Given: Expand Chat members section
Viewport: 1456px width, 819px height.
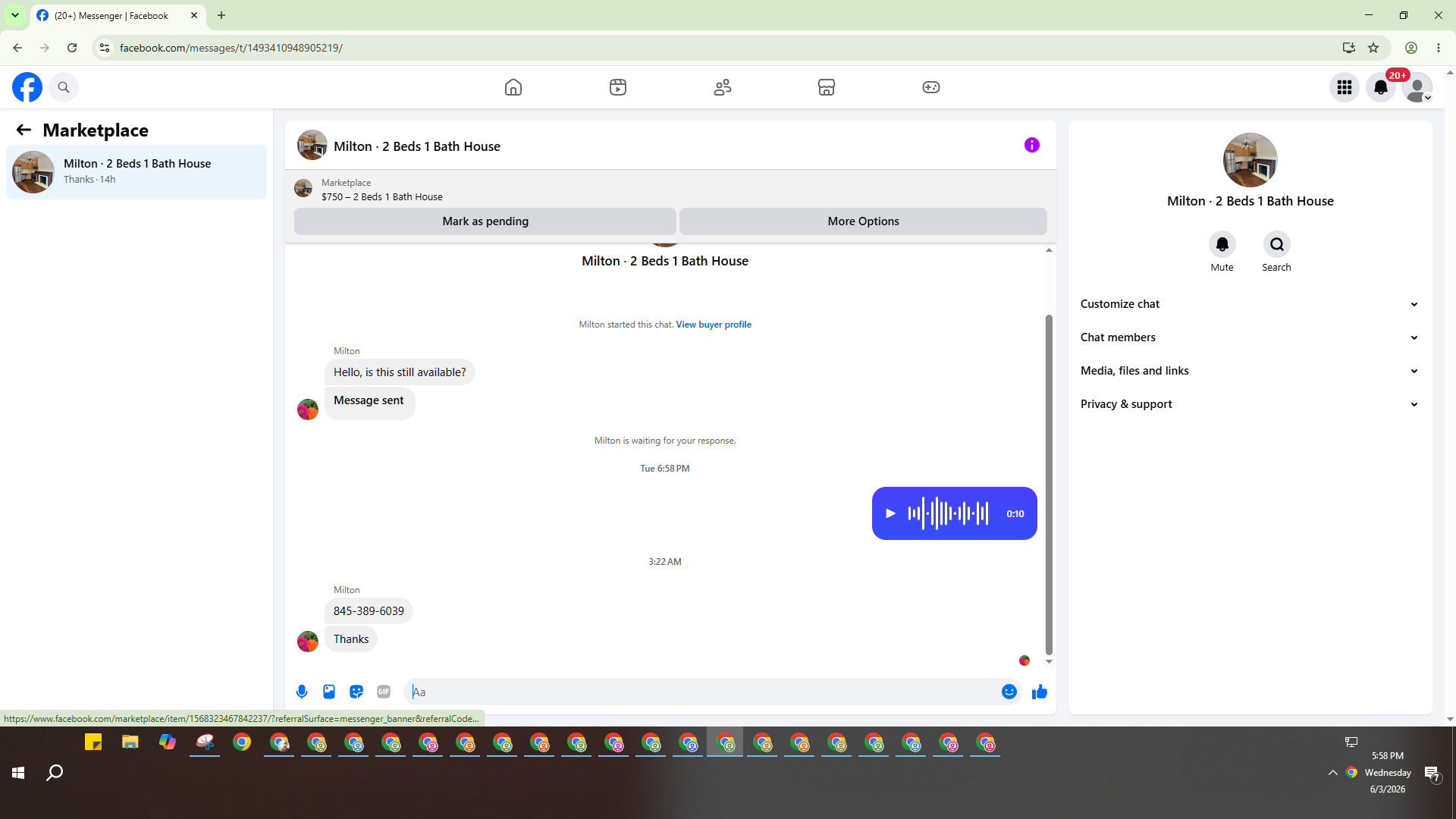Looking at the screenshot, I should tap(1250, 337).
